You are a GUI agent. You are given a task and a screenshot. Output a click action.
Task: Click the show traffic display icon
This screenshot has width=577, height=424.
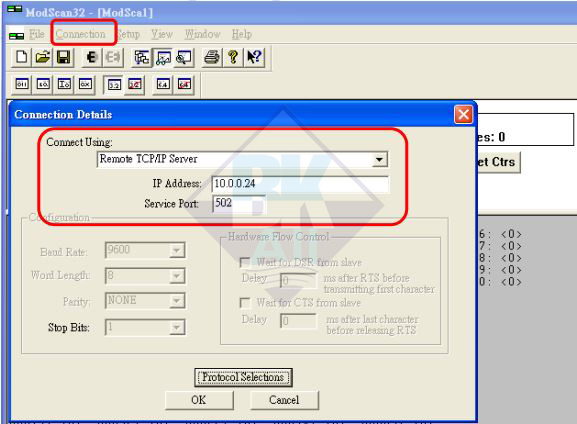coord(184,57)
